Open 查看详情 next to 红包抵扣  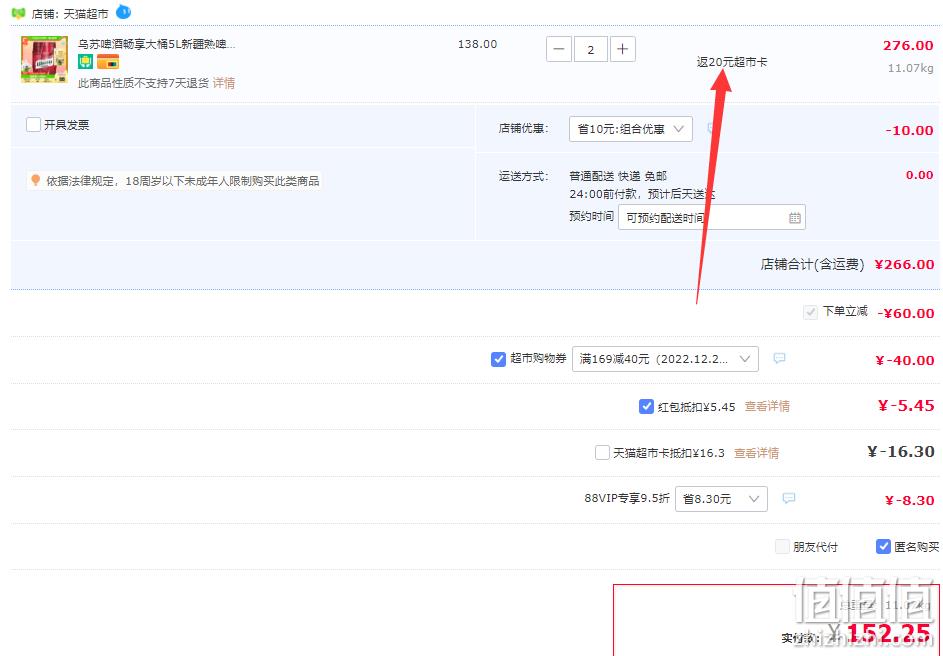point(767,406)
